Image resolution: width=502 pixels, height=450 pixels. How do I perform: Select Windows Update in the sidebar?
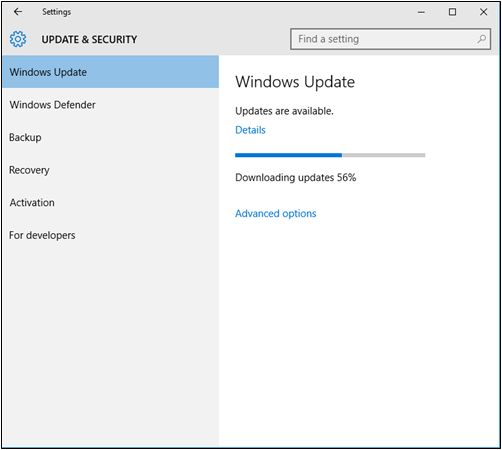click(110, 72)
